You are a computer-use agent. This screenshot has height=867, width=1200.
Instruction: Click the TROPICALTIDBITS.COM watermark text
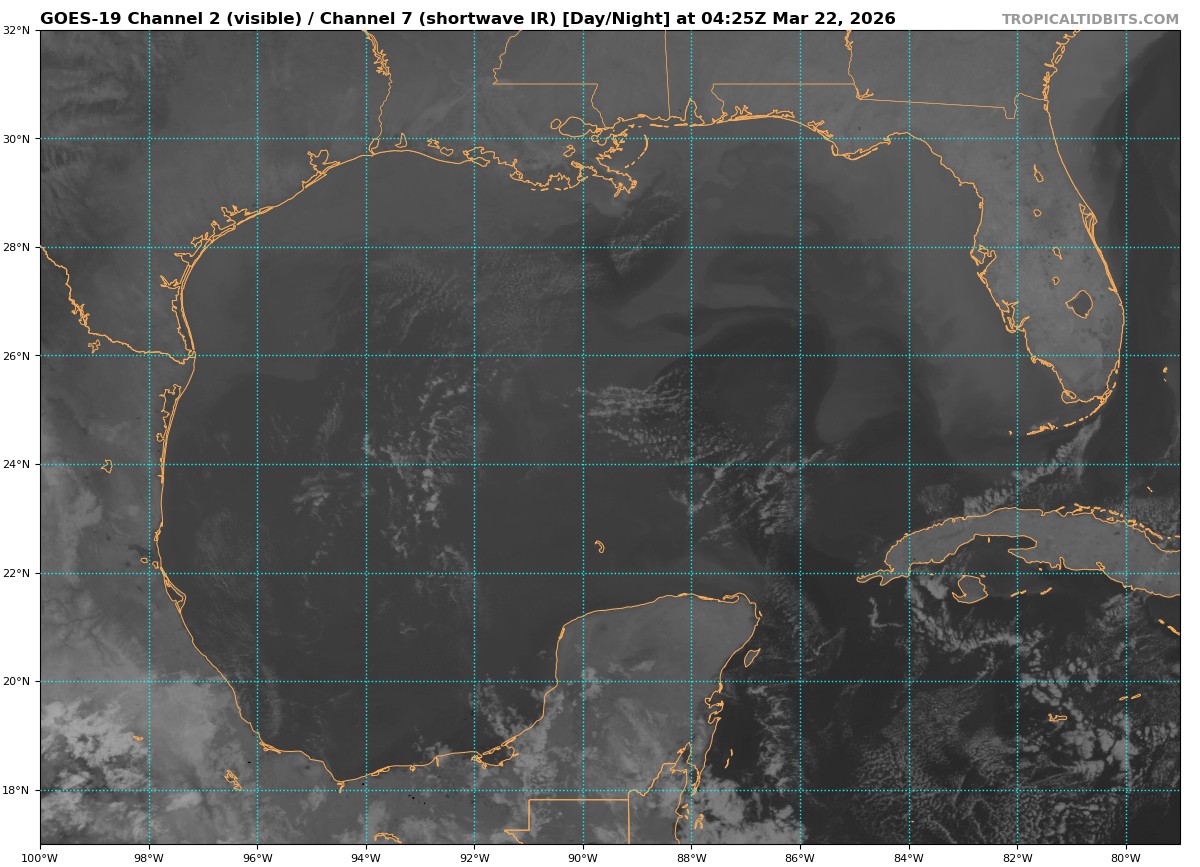pyautogui.click(x=1090, y=19)
